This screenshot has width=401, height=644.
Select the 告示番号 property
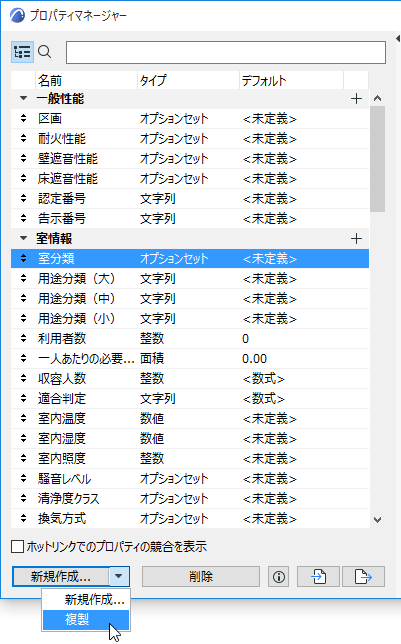tap(190, 218)
